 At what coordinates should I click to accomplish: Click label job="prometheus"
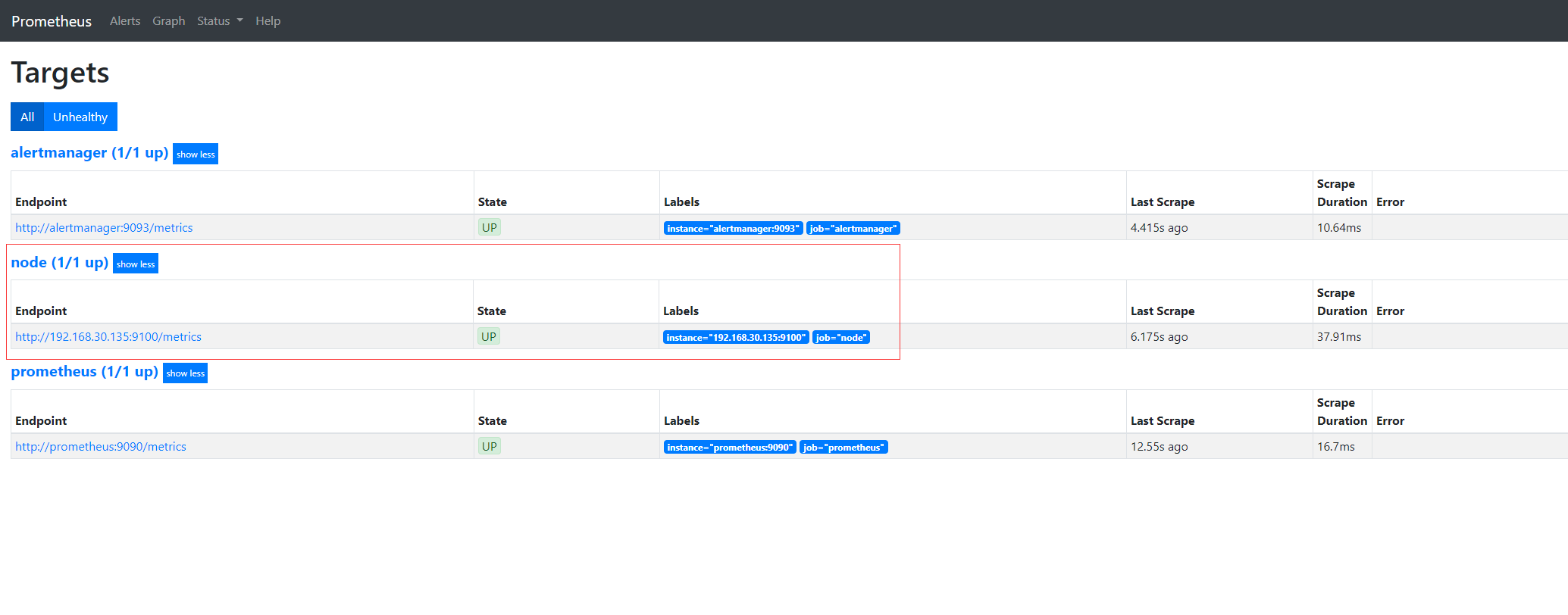[843, 447]
